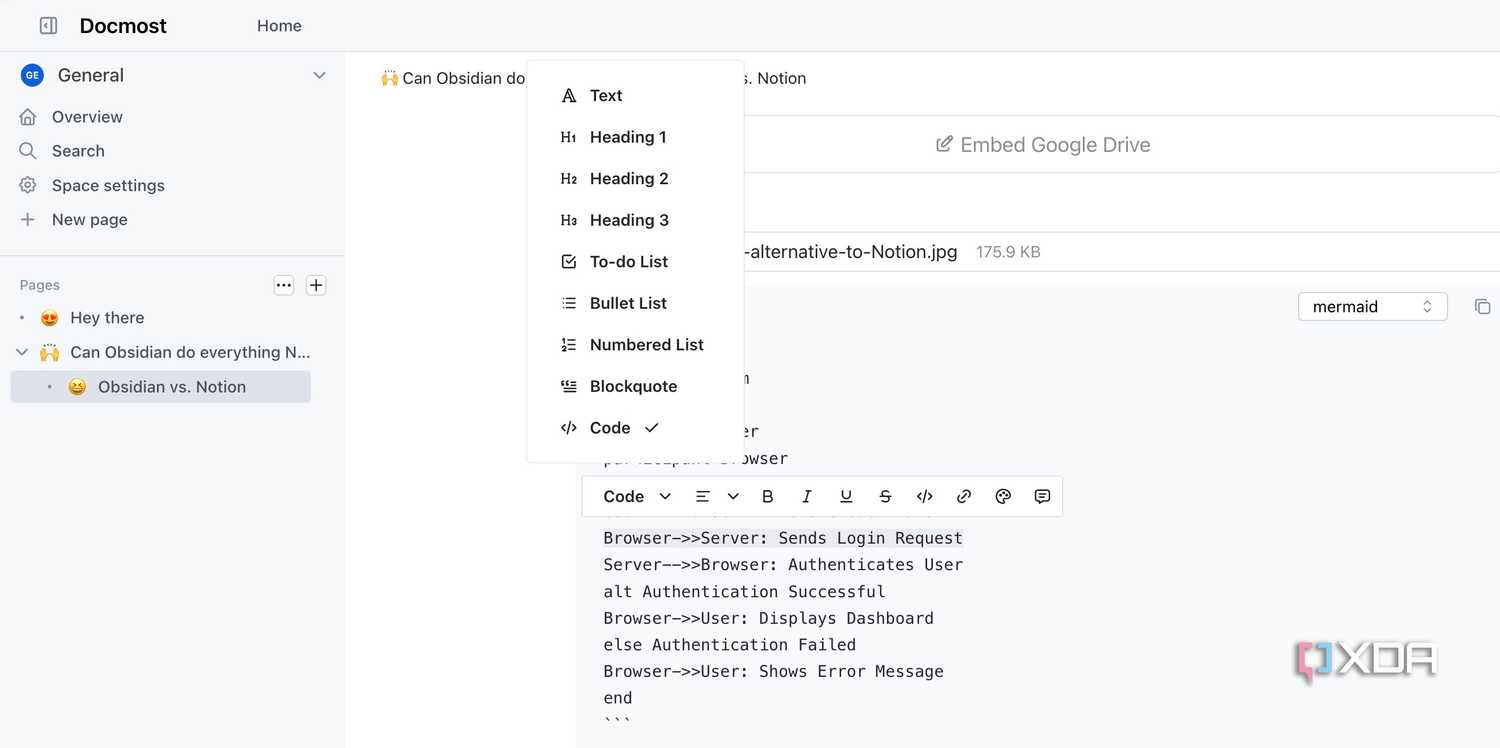
Task: Go to the Home link
Action: (279, 26)
